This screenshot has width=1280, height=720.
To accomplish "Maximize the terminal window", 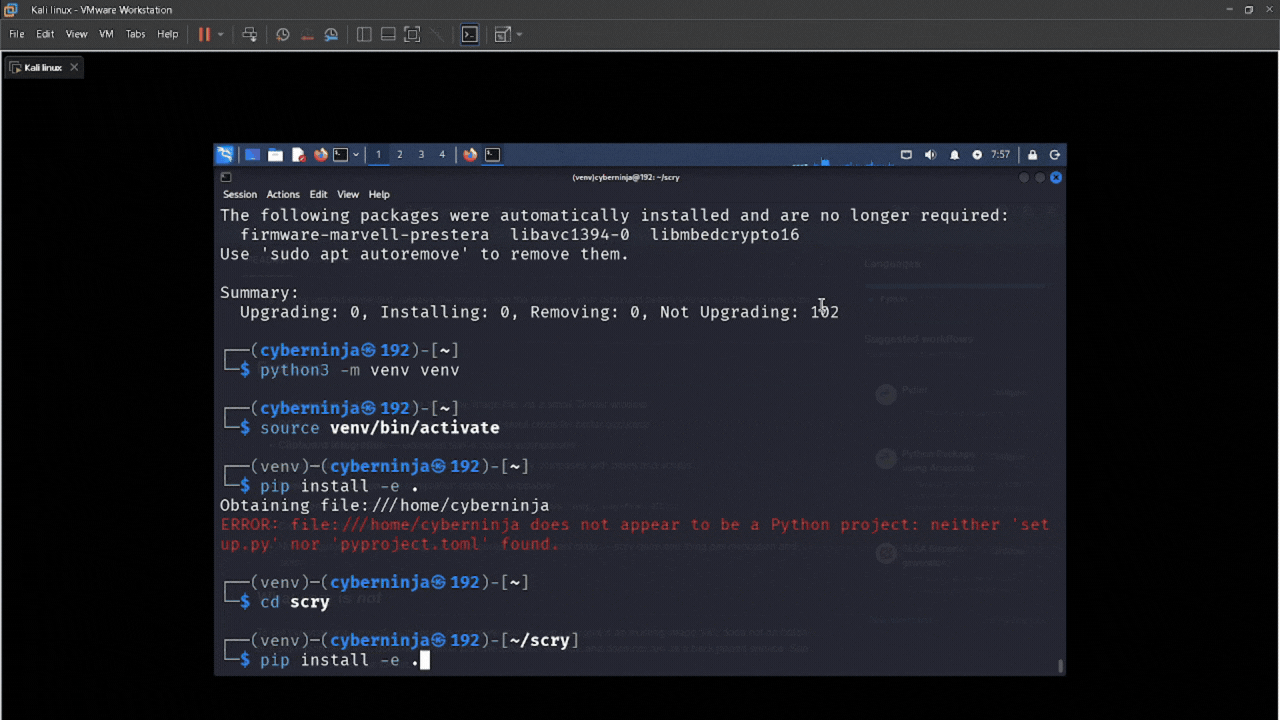I will pyautogui.click(x=1039, y=177).
